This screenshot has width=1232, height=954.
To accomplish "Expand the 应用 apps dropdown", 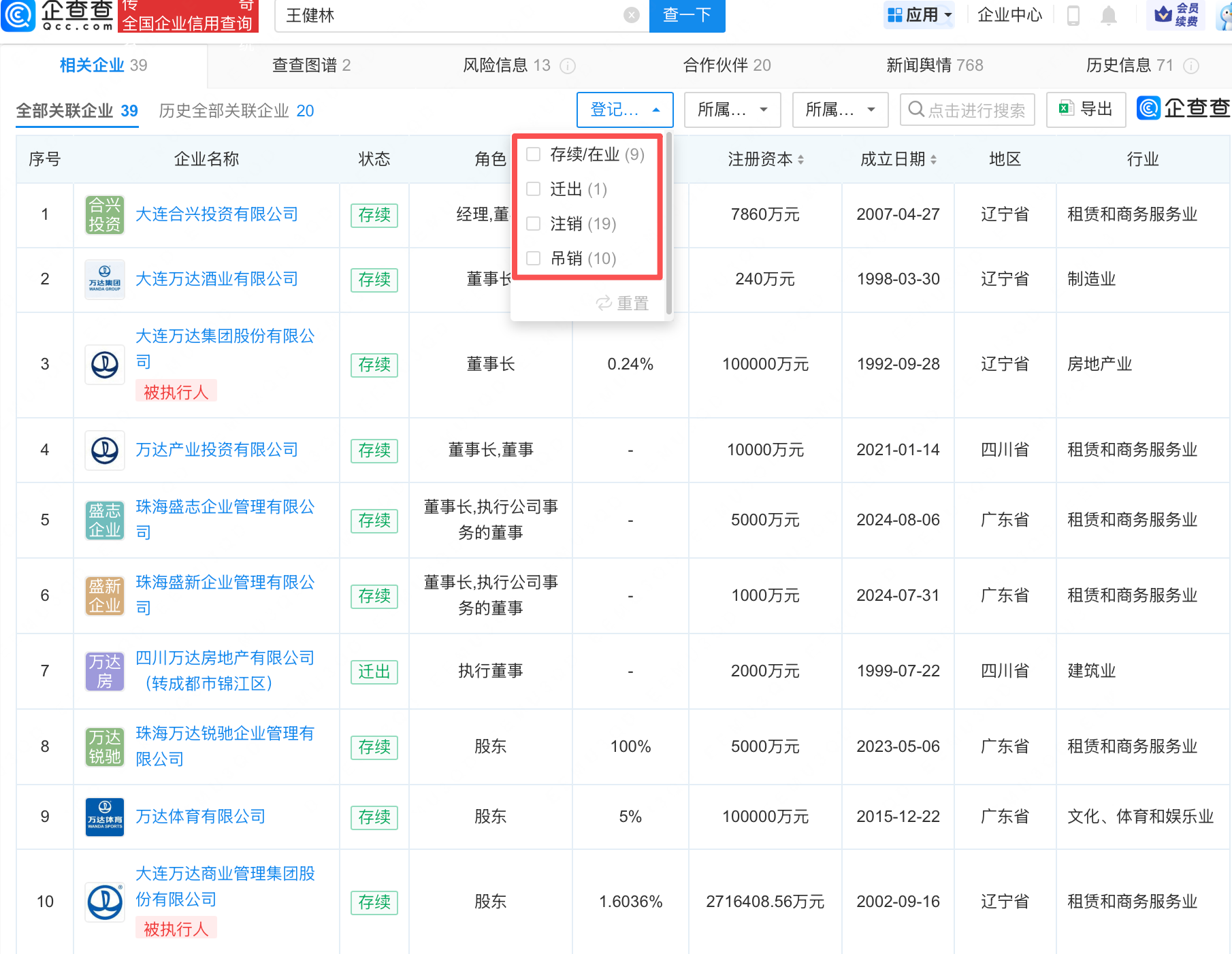I will coord(920,15).
